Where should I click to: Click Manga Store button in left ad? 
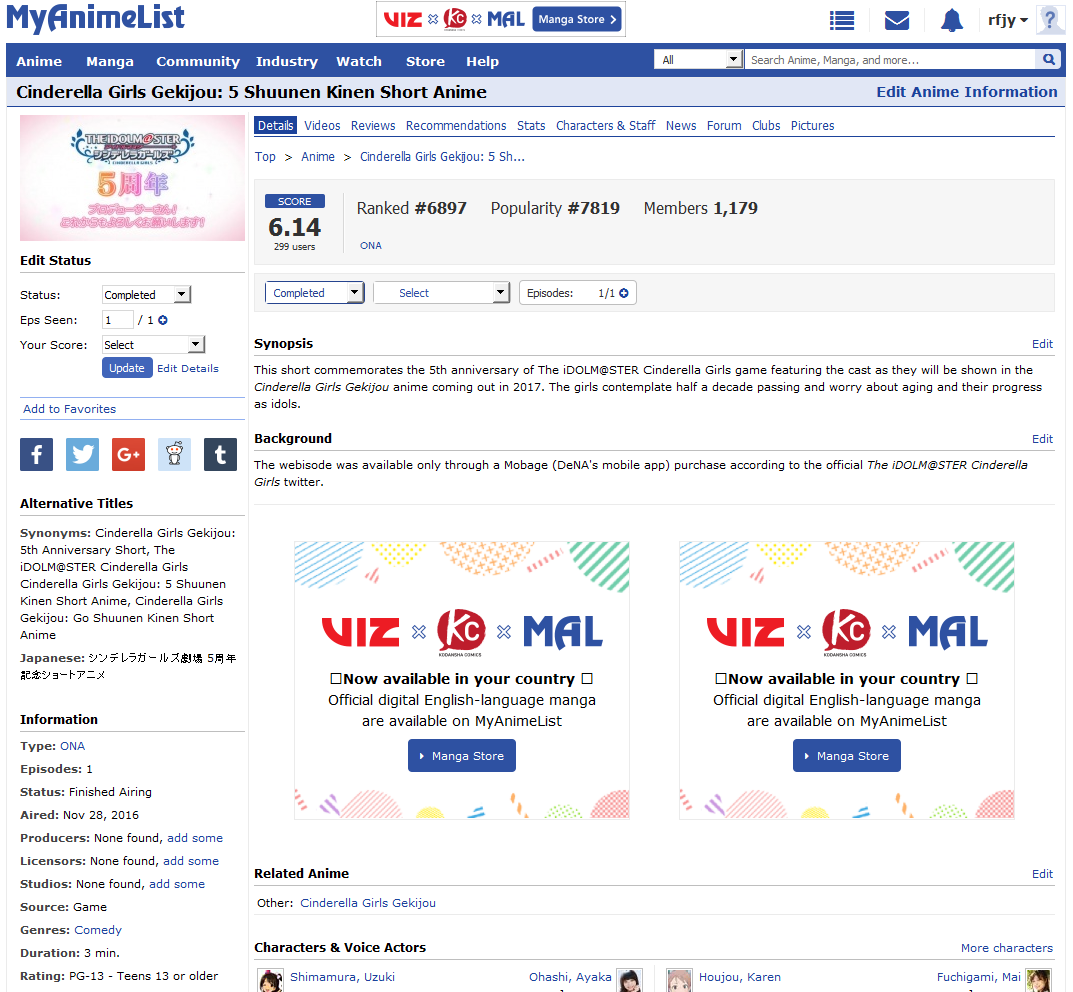[462, 756]
